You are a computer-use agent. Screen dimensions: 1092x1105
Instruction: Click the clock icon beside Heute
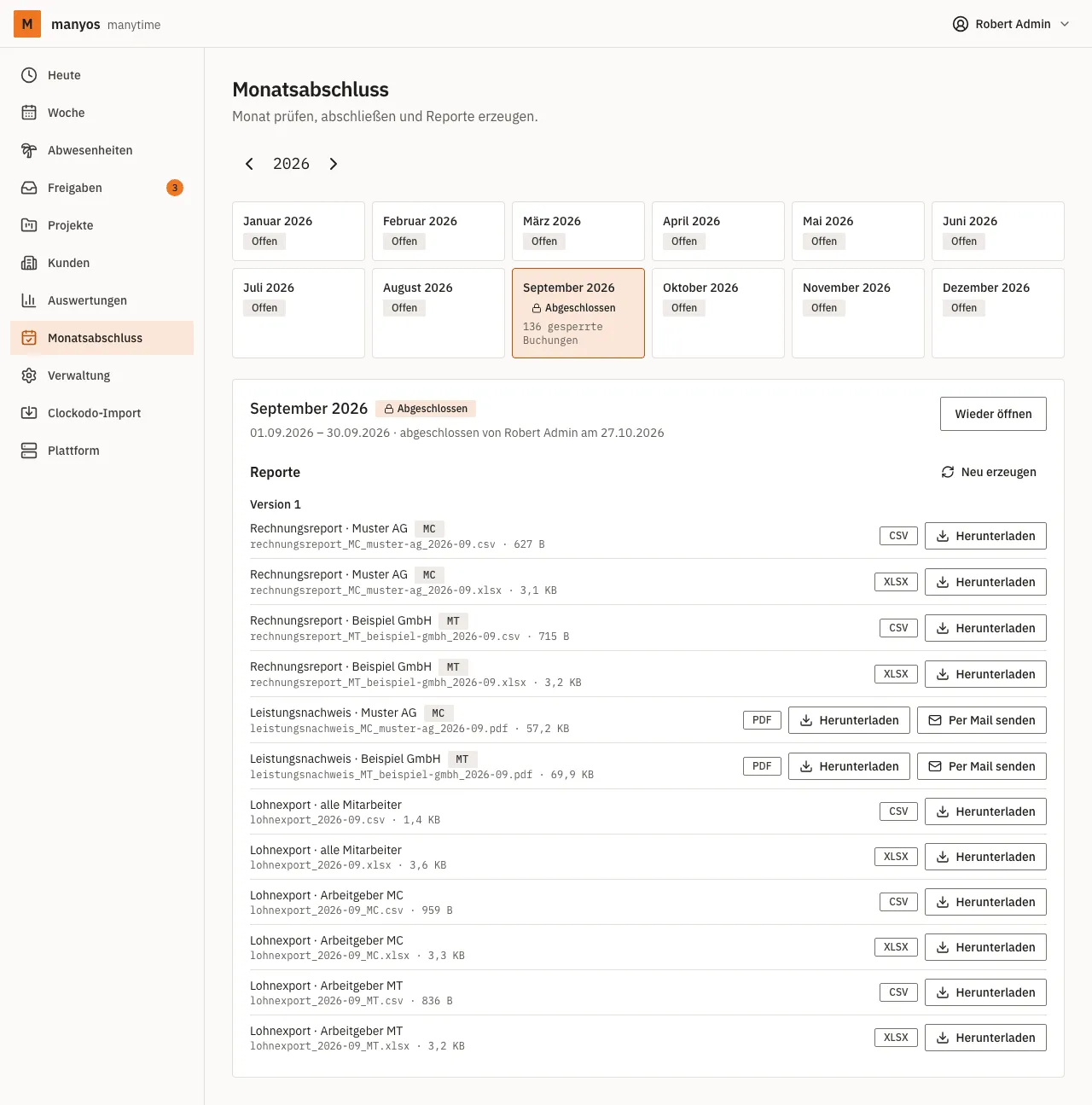point(29,75)
